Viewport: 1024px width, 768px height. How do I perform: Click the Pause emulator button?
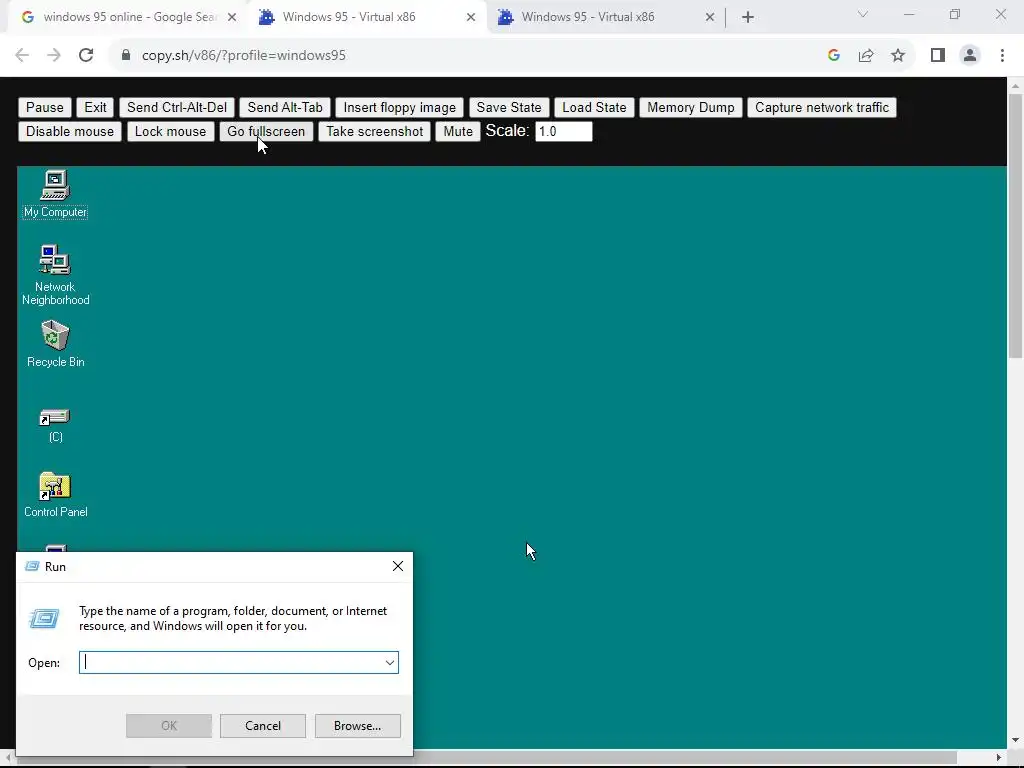click(x=44, y=108)
